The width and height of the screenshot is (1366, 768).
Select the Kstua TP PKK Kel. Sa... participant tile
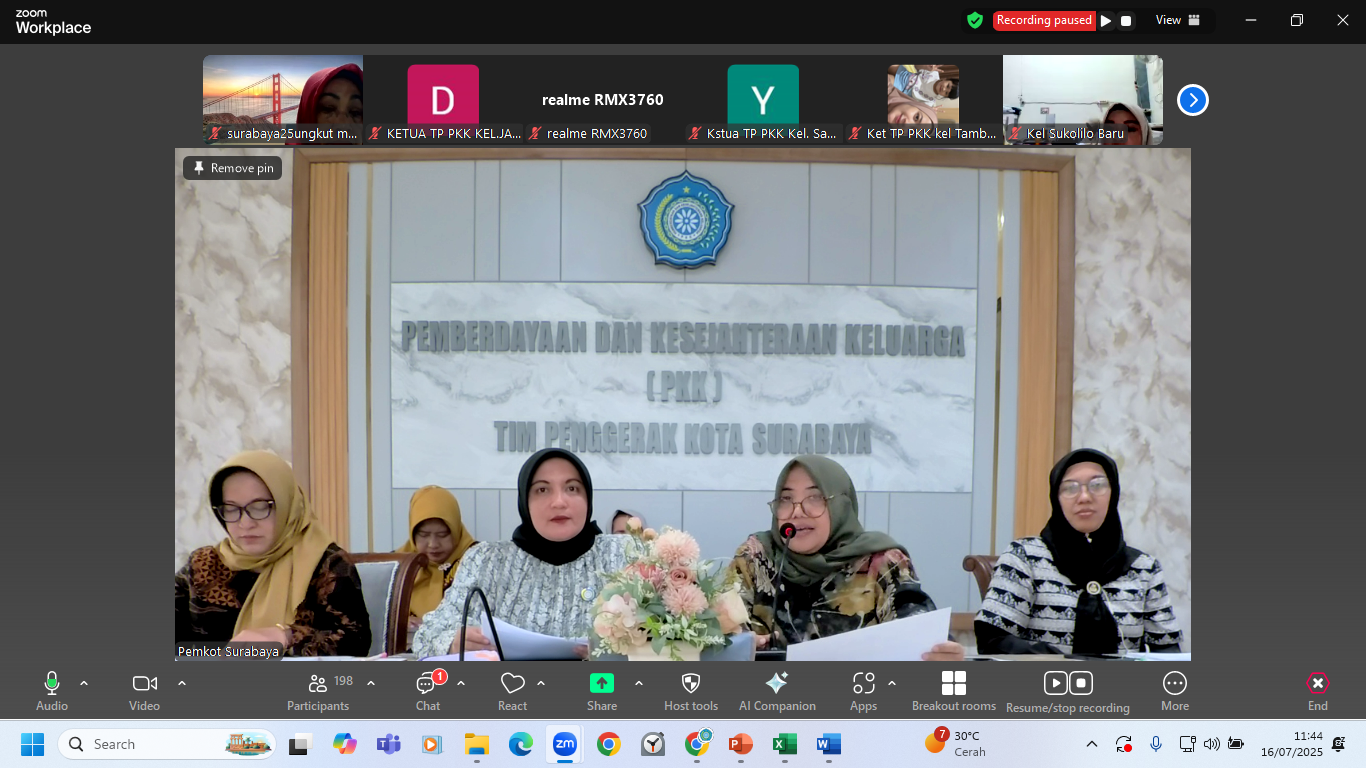(763, 100)
